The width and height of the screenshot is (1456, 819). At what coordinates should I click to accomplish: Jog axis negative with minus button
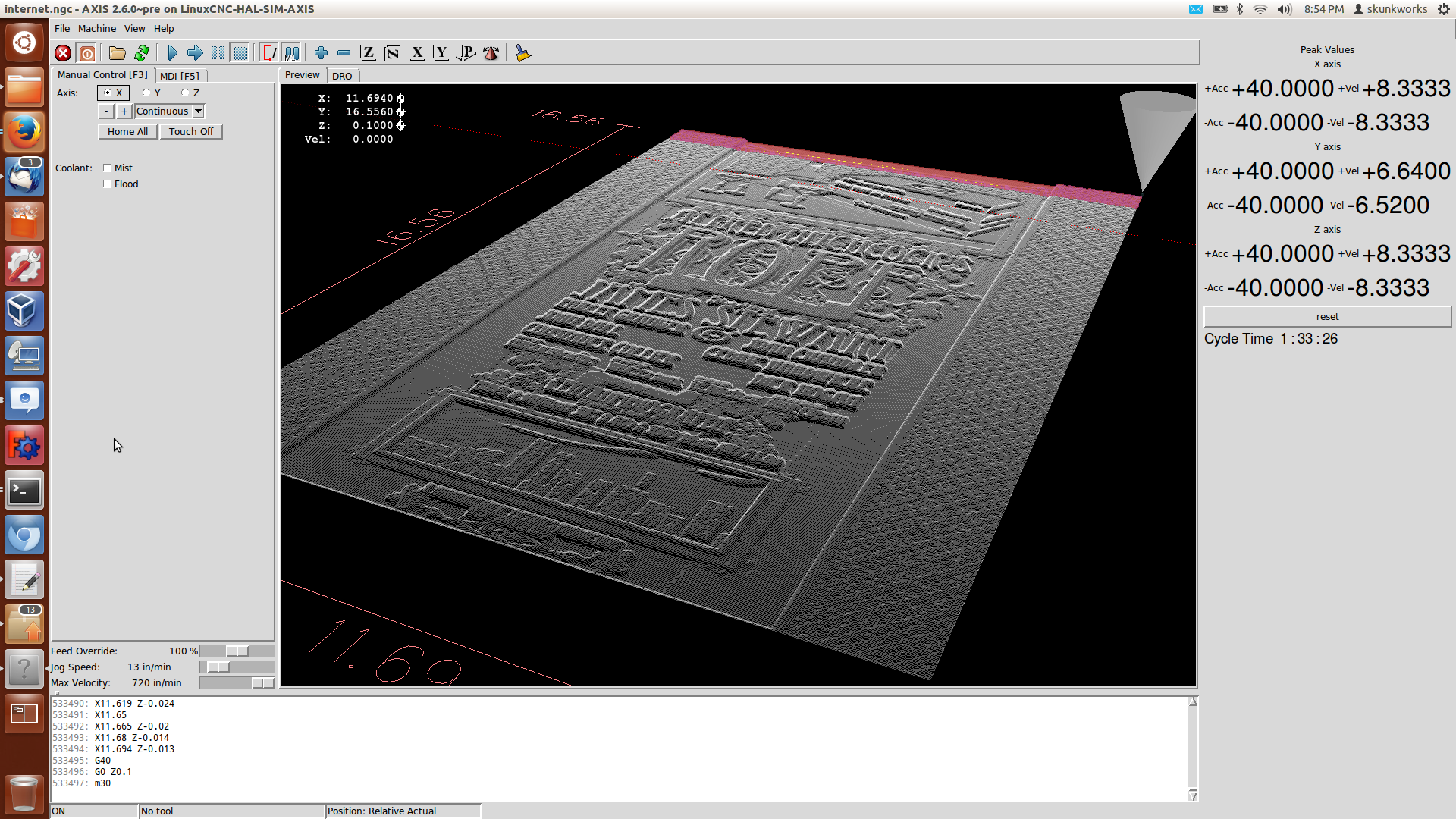106,111
